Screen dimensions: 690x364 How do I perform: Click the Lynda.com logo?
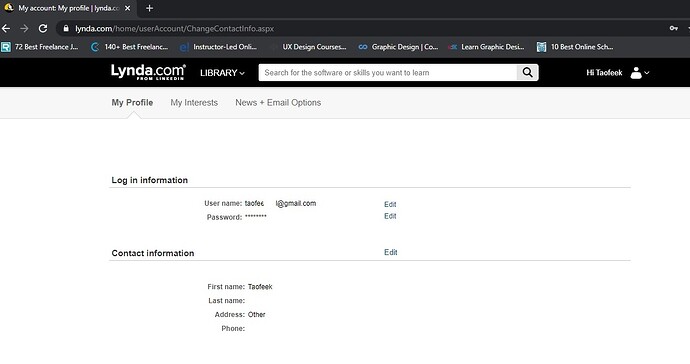tap(148, 72)
